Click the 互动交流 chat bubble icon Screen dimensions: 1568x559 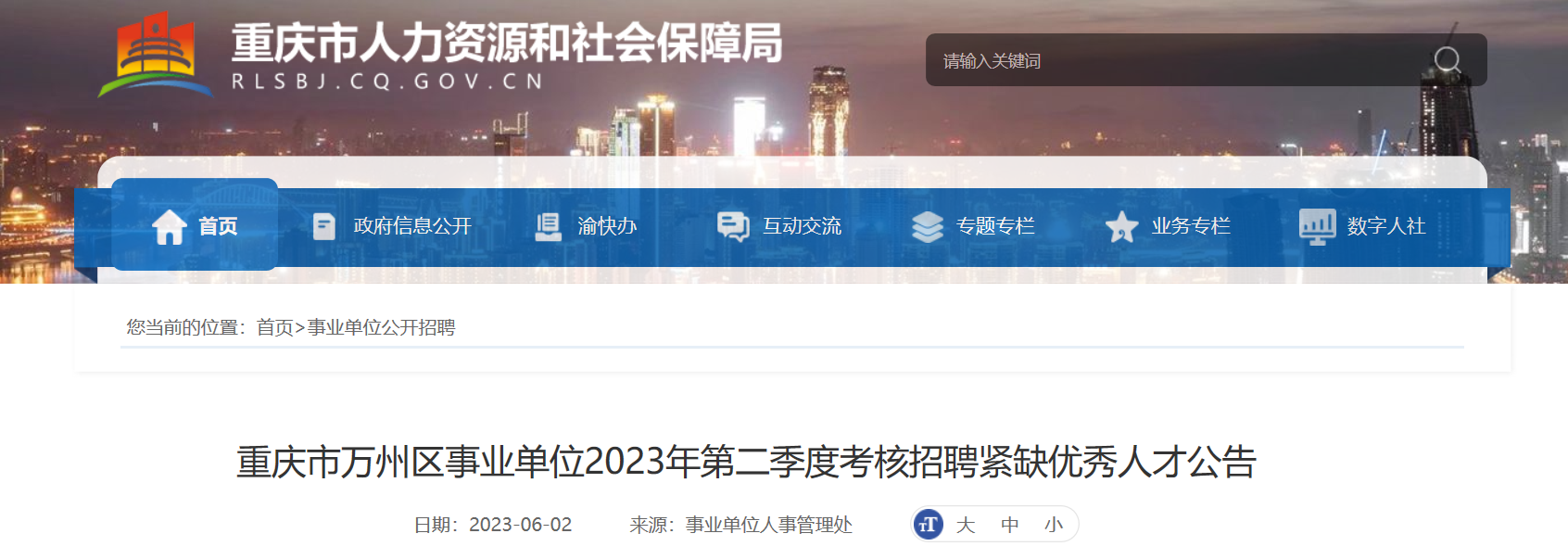[x=733, y=227]
